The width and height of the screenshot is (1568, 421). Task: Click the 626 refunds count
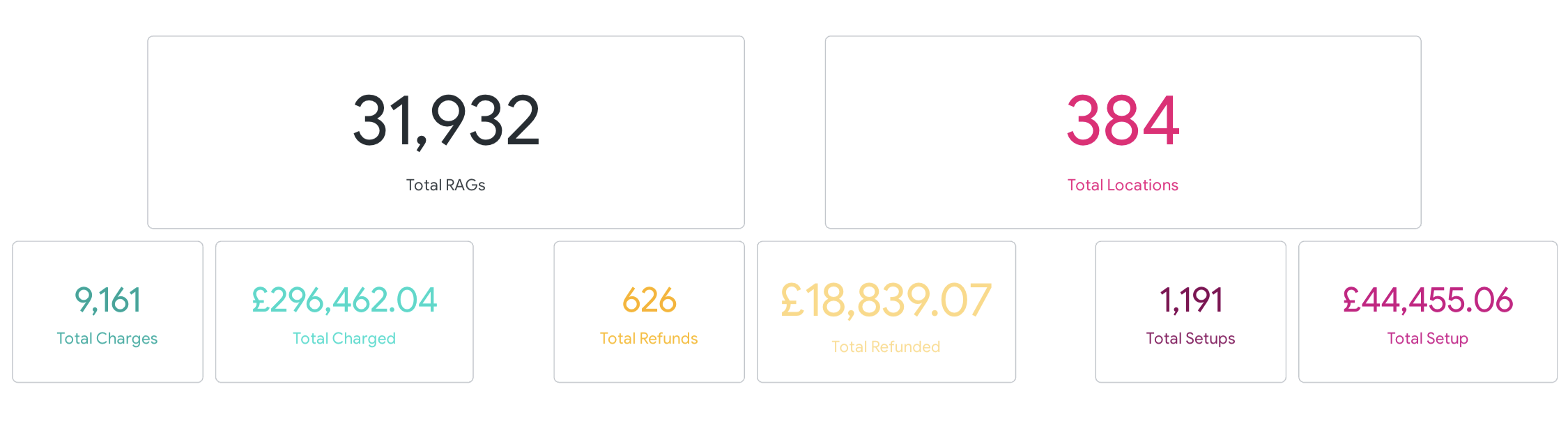point(649,300)
